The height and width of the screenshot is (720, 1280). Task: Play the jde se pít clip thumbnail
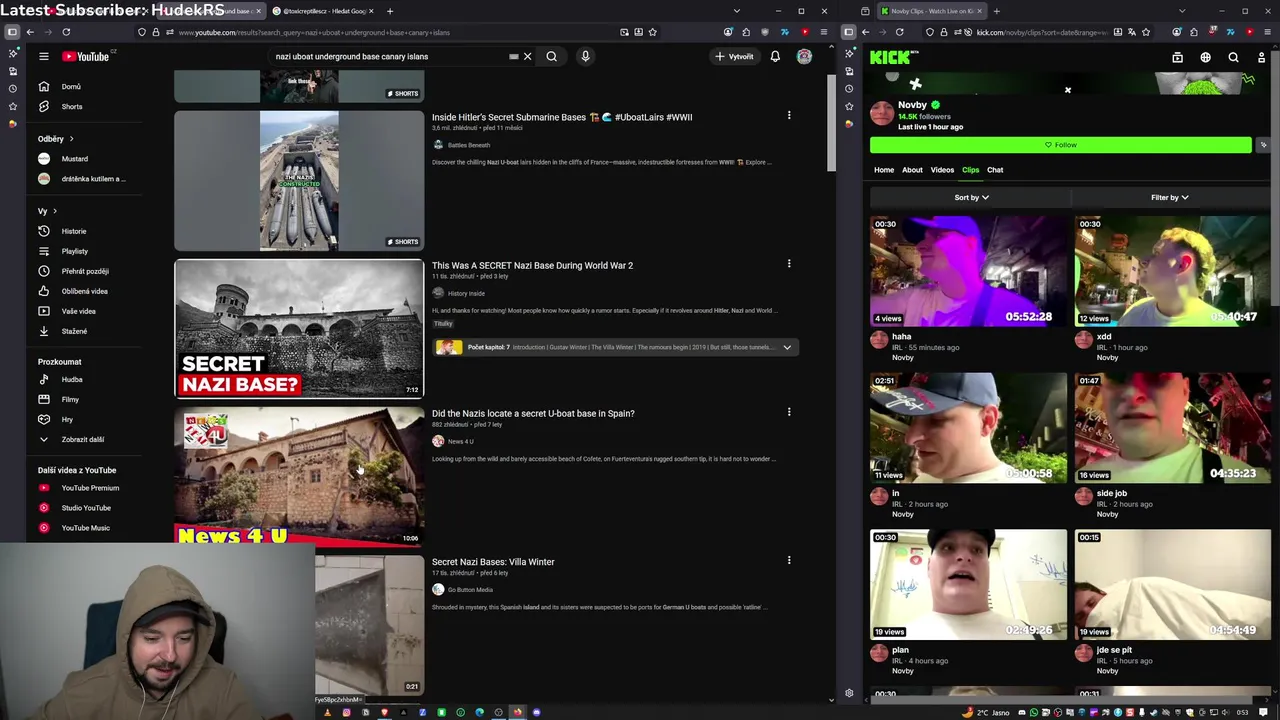tap(1172, 584)
